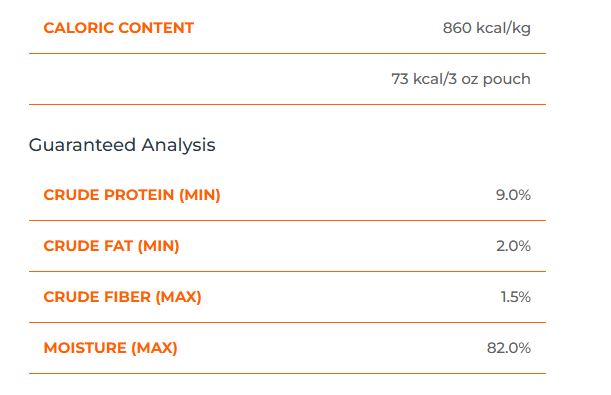Image resolution: width=611 pixels, height=395 pixels.
Task: Select the MOISTURE (MAX) label
Action: (110, 348)
